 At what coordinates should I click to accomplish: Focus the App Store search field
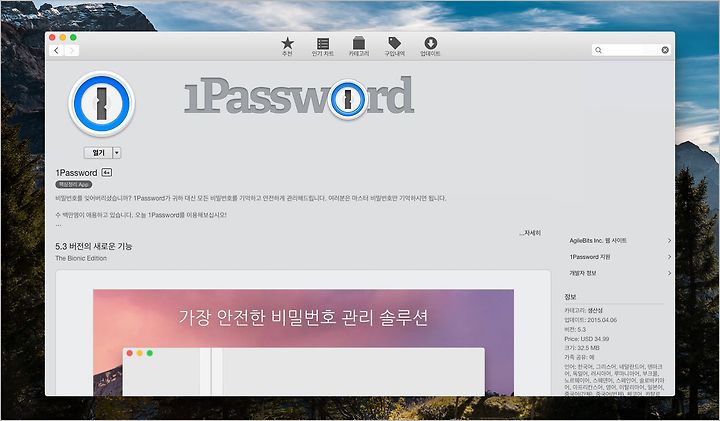[x=631, y=50]
